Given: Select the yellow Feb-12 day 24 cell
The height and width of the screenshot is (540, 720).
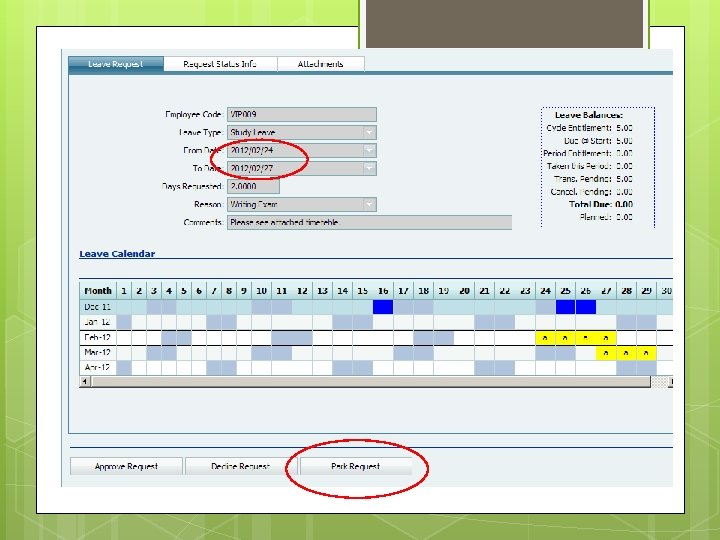Looking at the screenshot, I should [x=545, y=338].
